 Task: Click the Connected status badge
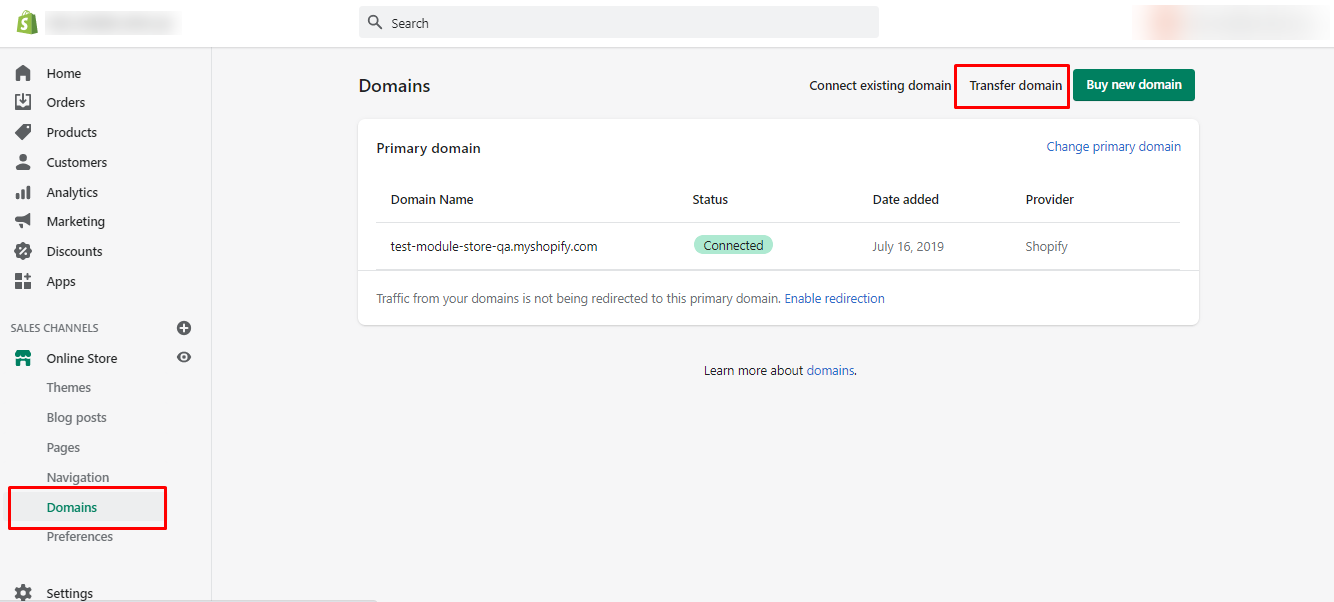click(x=733, y=245)
